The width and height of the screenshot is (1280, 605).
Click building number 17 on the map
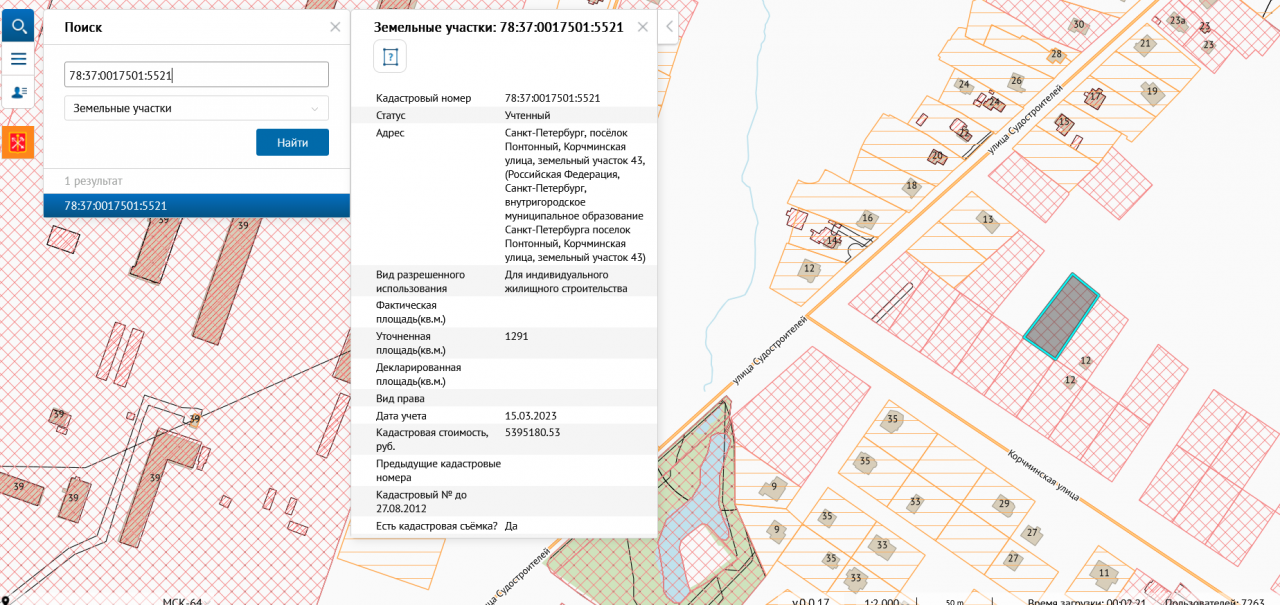tap(1096, 96)
